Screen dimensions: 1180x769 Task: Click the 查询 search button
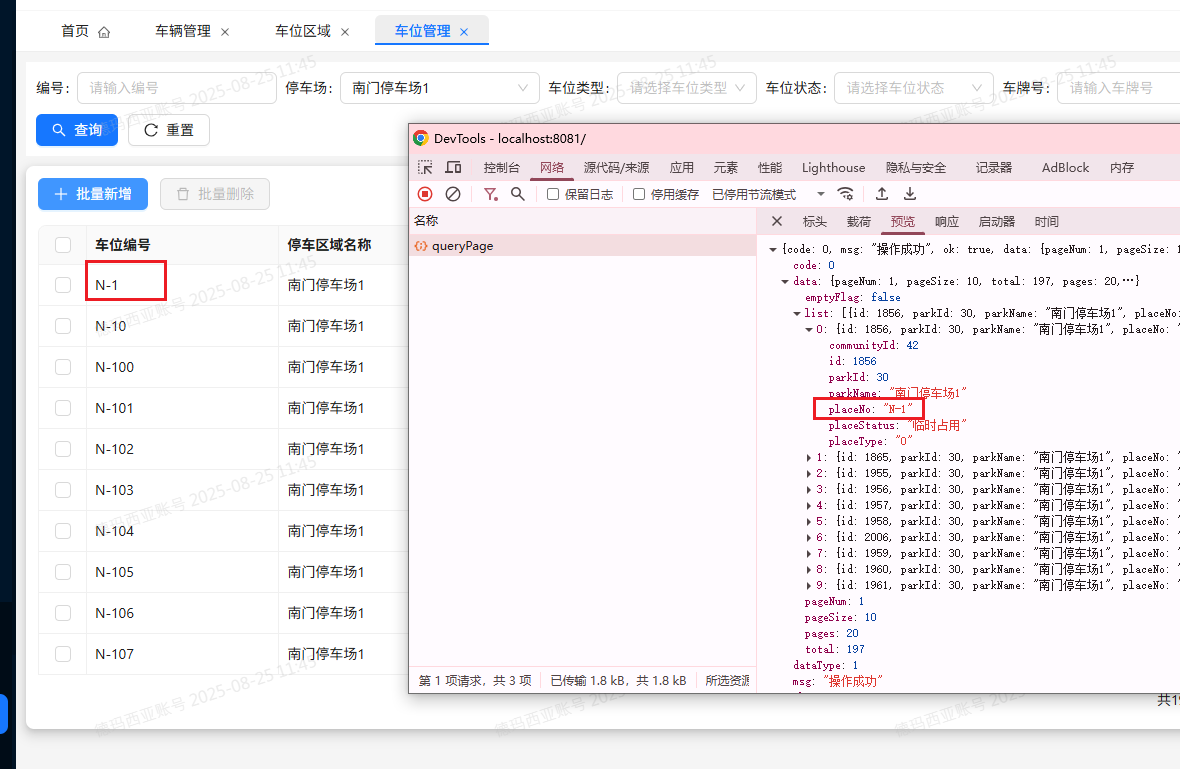[77, 129]
